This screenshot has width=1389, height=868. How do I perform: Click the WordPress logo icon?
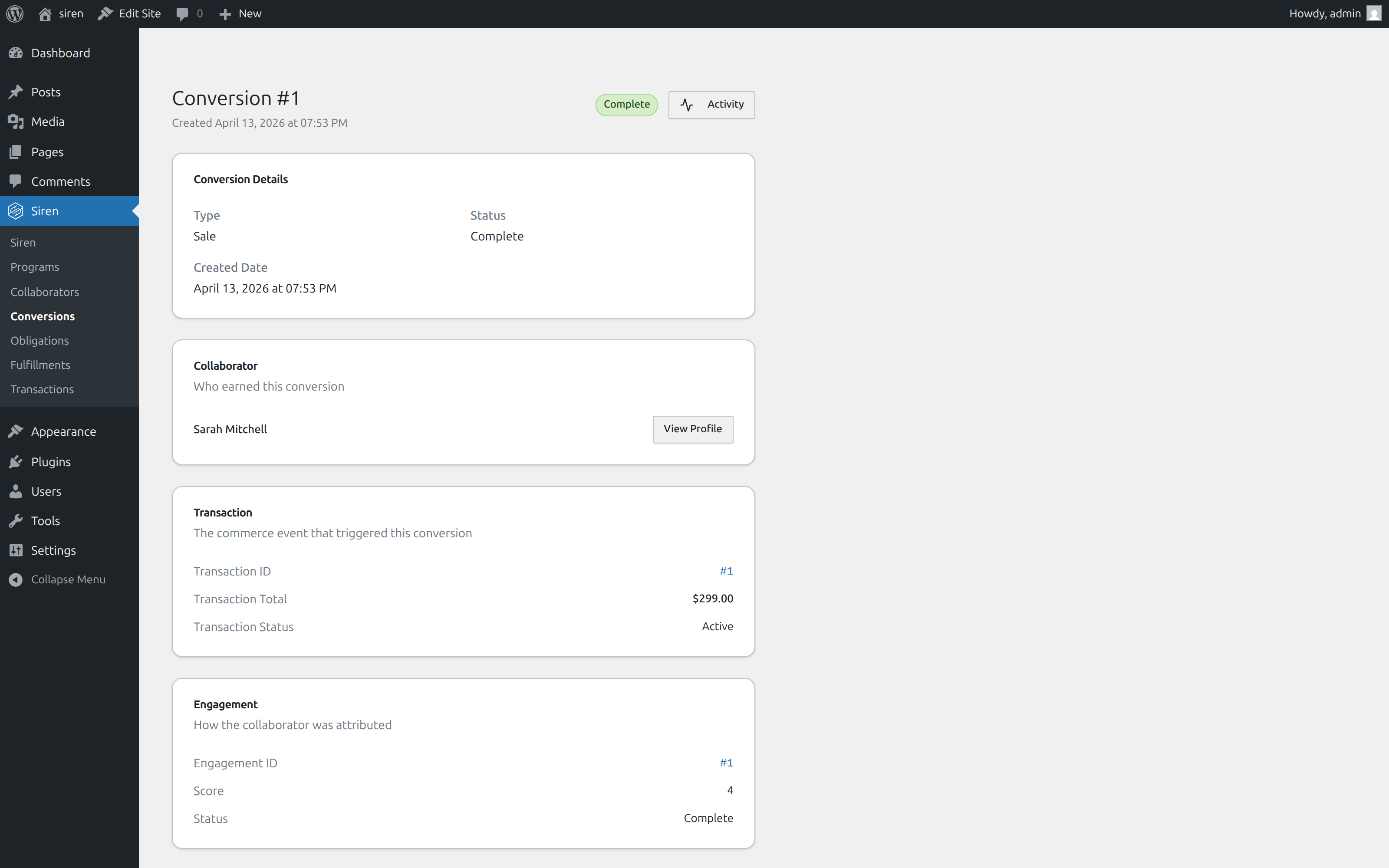tap(15, 14)
